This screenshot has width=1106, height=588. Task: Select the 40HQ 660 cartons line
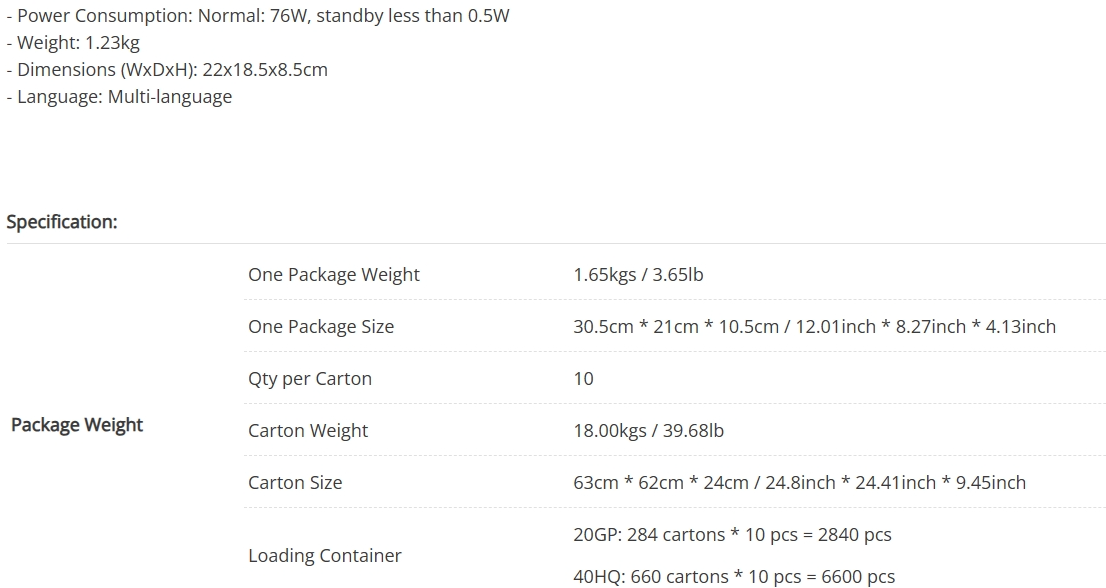click(734, 576)
